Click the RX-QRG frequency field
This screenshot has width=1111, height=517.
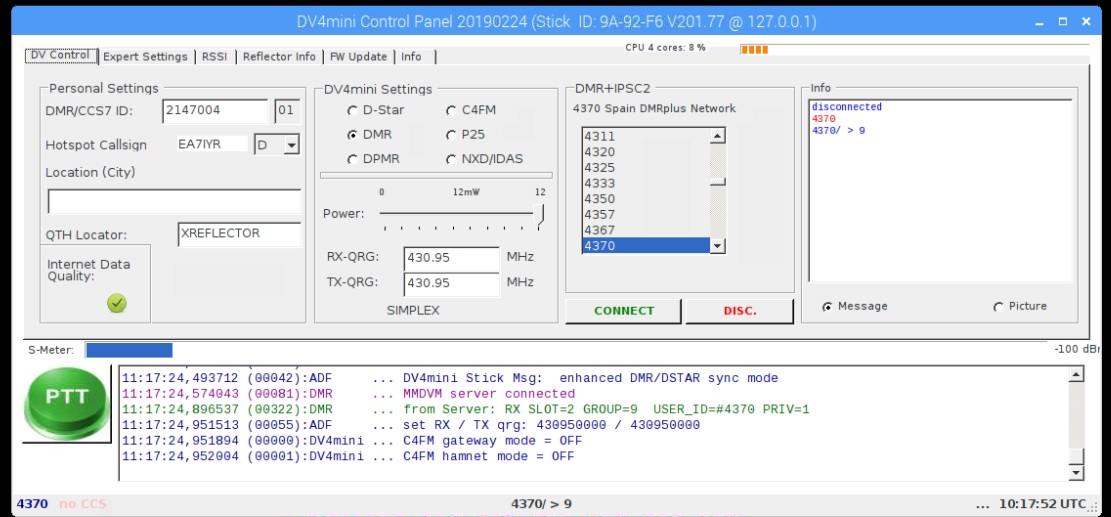point(451,258)
